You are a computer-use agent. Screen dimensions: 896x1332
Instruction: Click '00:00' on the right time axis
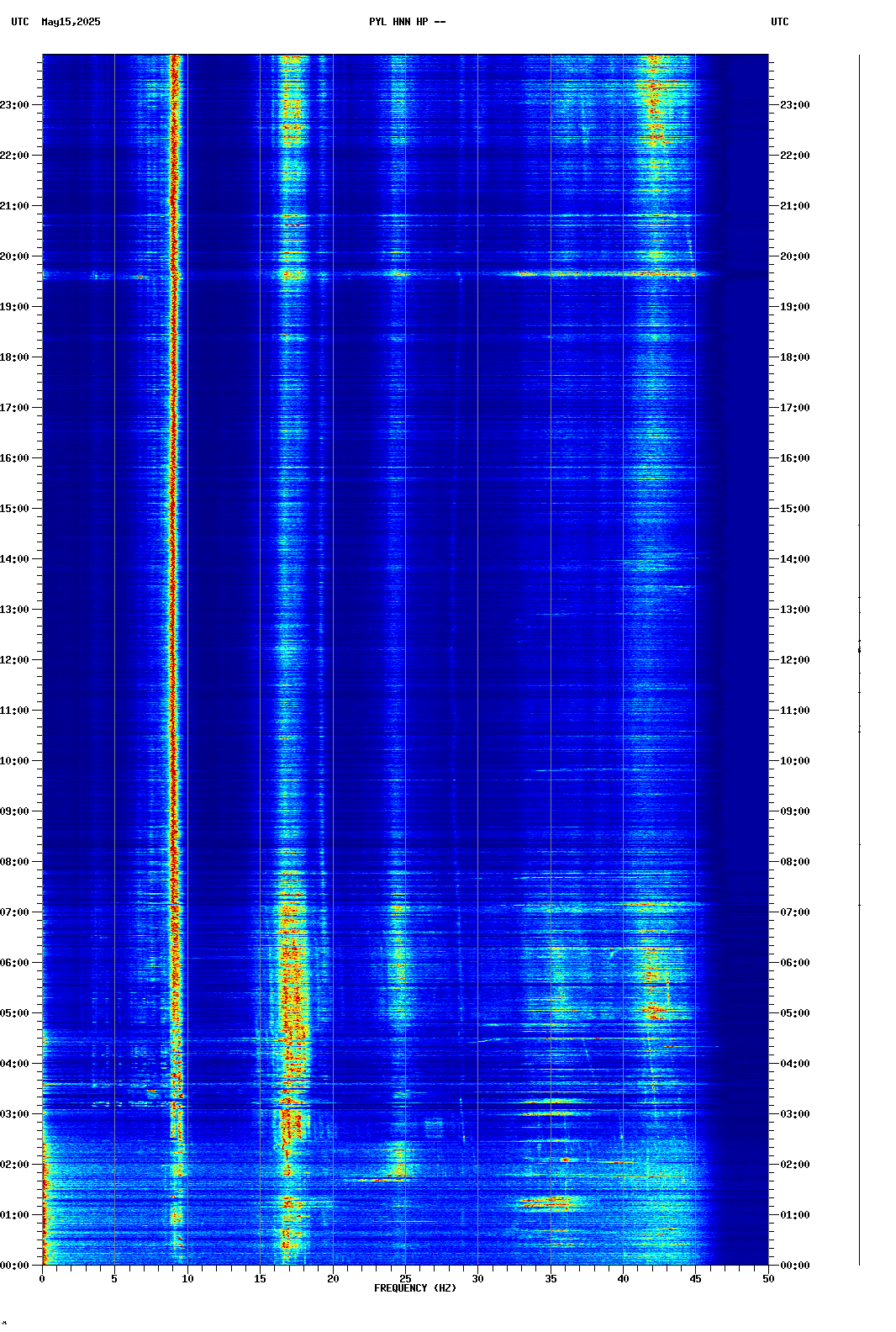pos(795,1266)
